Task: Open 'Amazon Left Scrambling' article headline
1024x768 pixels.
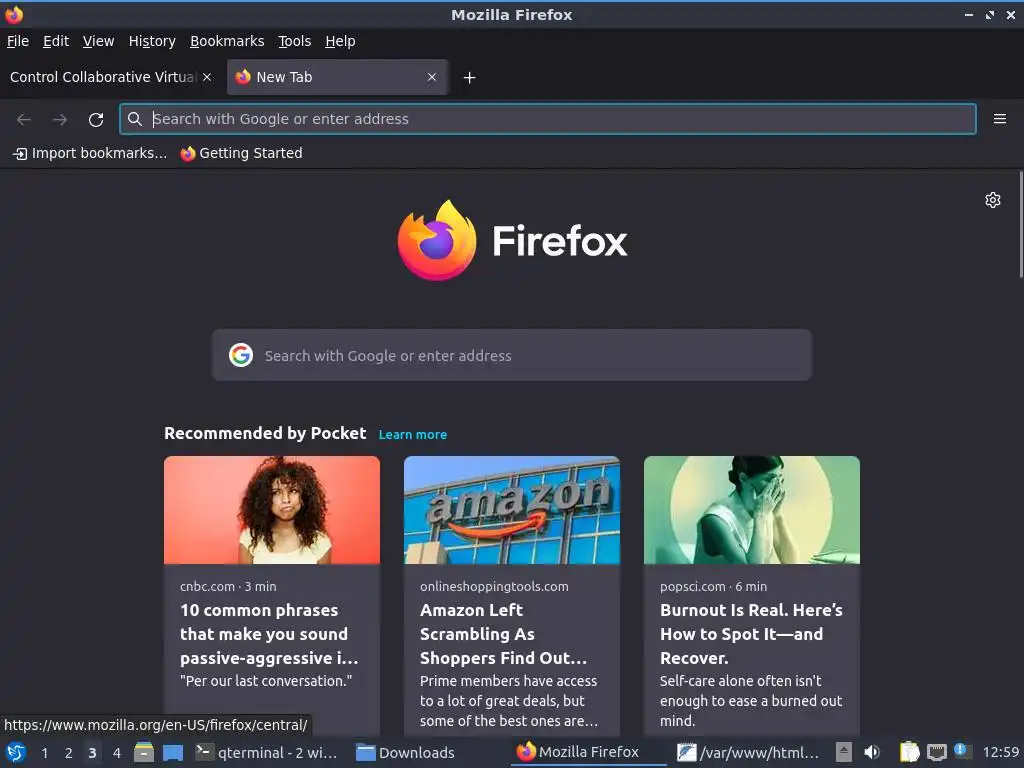Action: click(503, 634)
